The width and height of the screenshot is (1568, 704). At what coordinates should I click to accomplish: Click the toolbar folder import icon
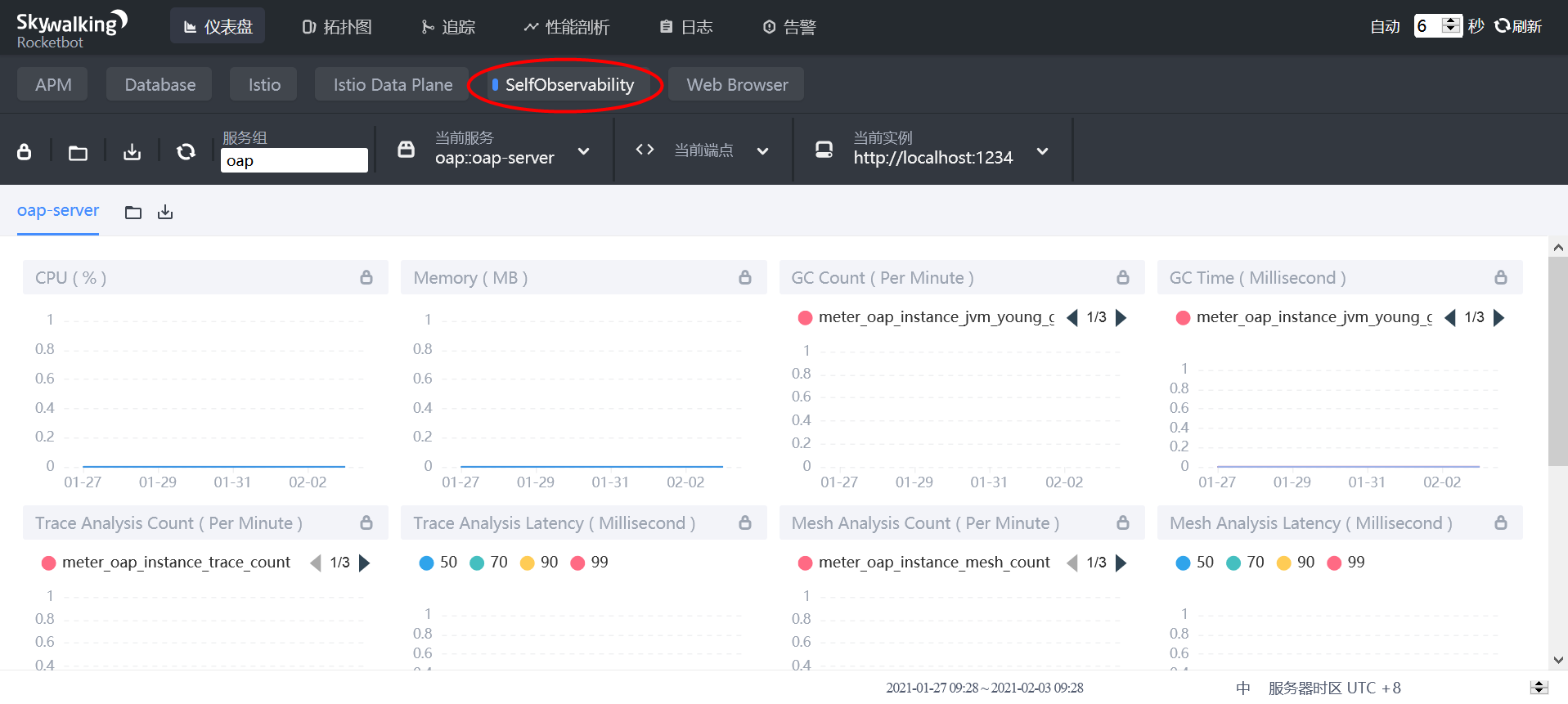(x=78, y=152)
